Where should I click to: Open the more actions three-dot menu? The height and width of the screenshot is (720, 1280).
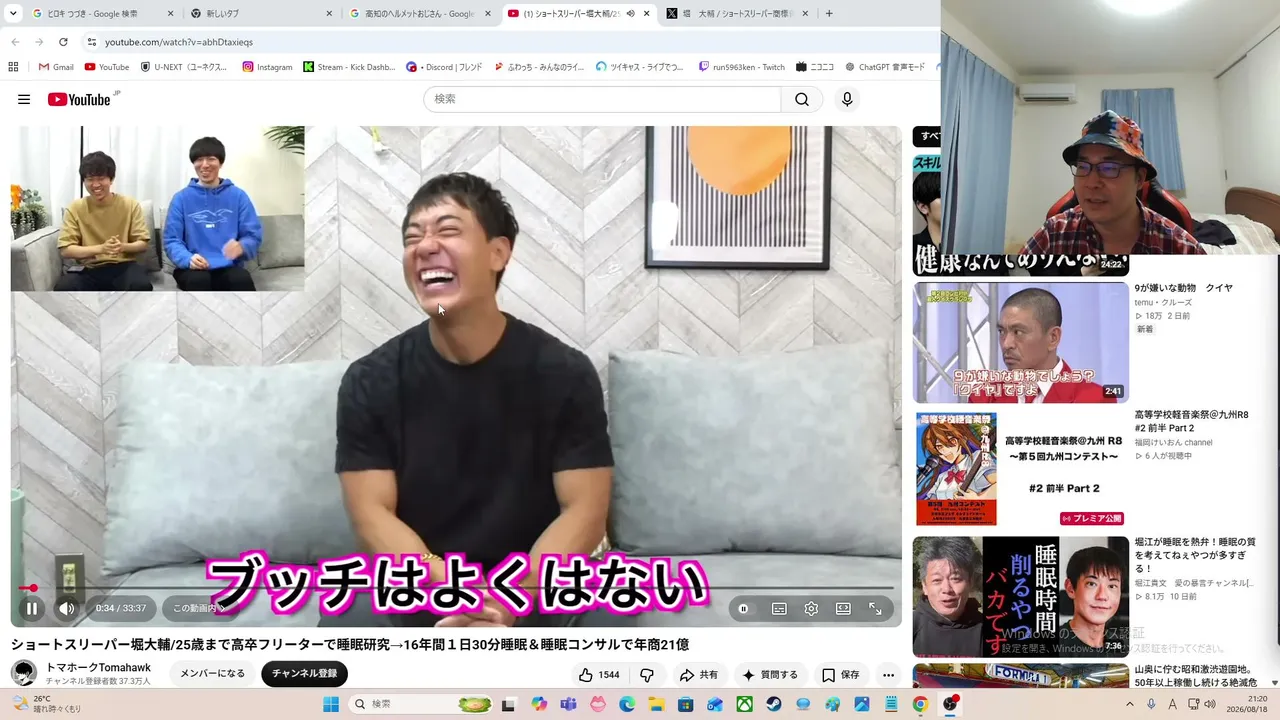888,675
